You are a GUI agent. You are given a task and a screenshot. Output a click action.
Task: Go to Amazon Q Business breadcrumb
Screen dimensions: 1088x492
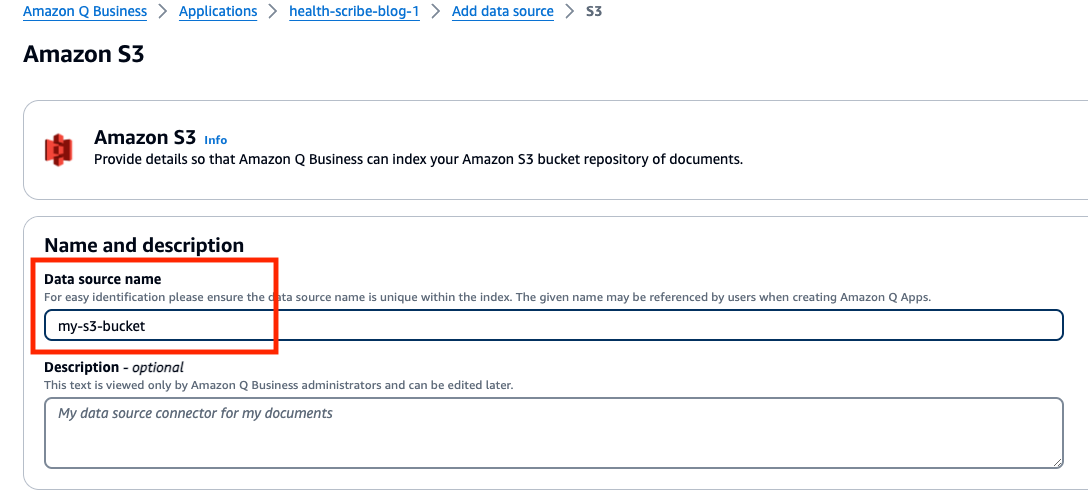pos(85,12)
